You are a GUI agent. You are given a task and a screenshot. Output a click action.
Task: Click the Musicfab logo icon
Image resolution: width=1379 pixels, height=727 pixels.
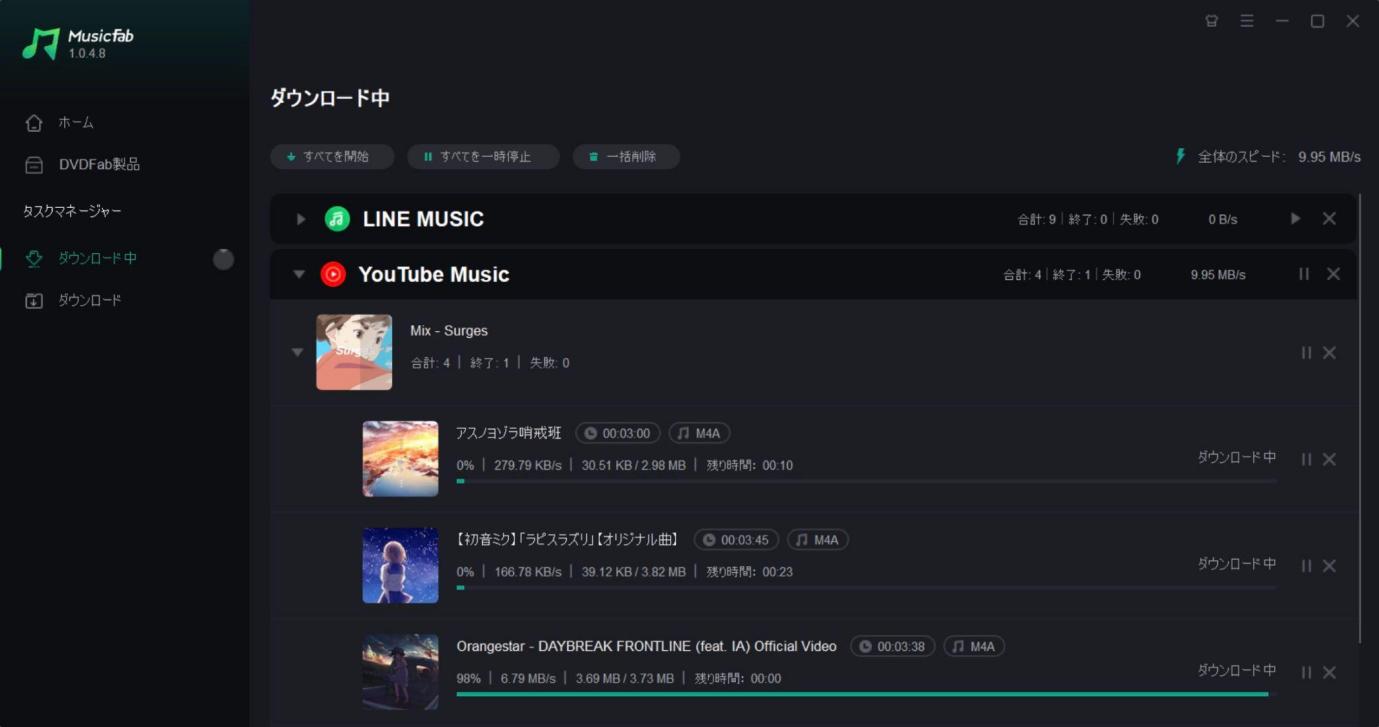41,43
